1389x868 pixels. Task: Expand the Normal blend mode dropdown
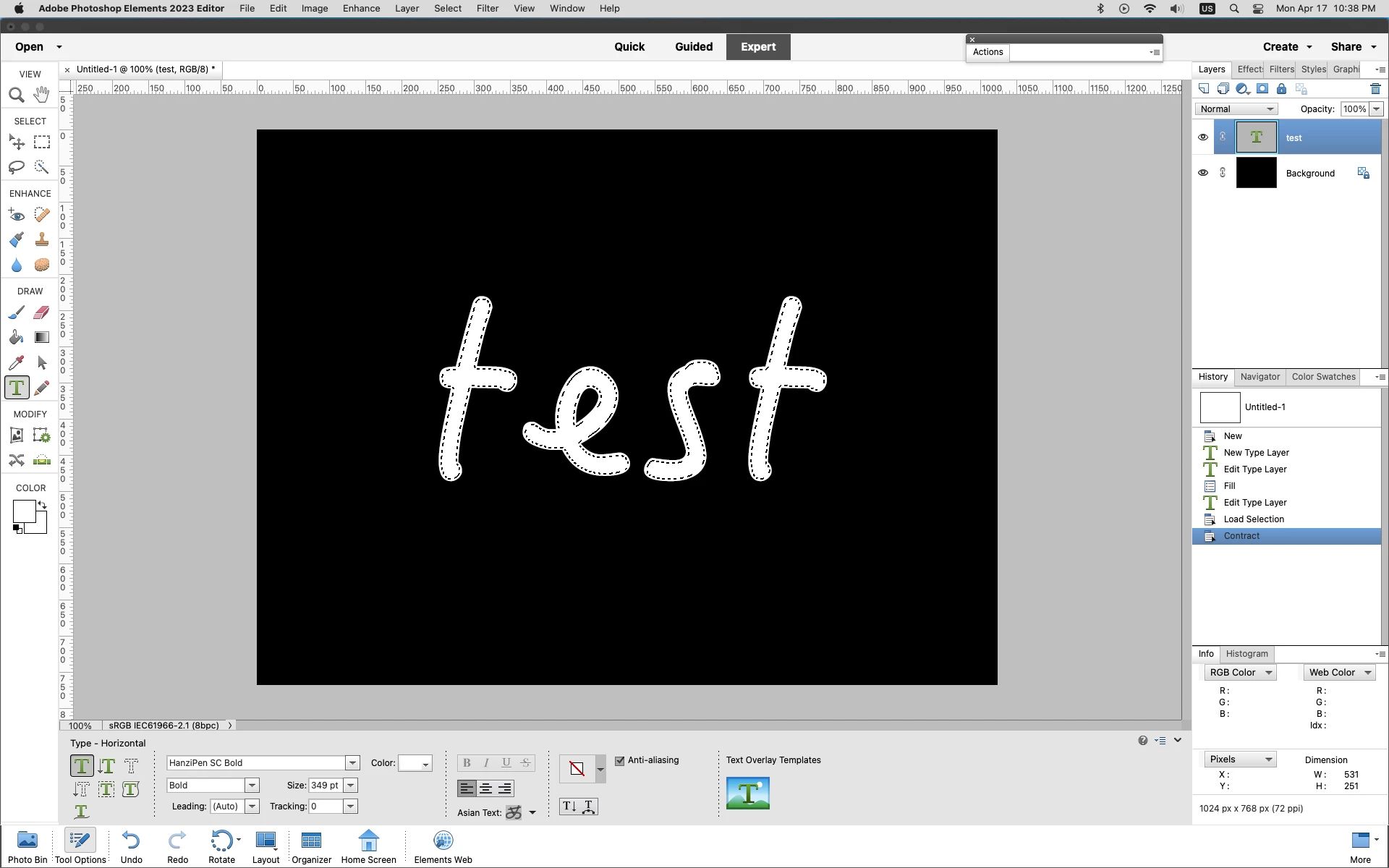[x=1236, y=109]
